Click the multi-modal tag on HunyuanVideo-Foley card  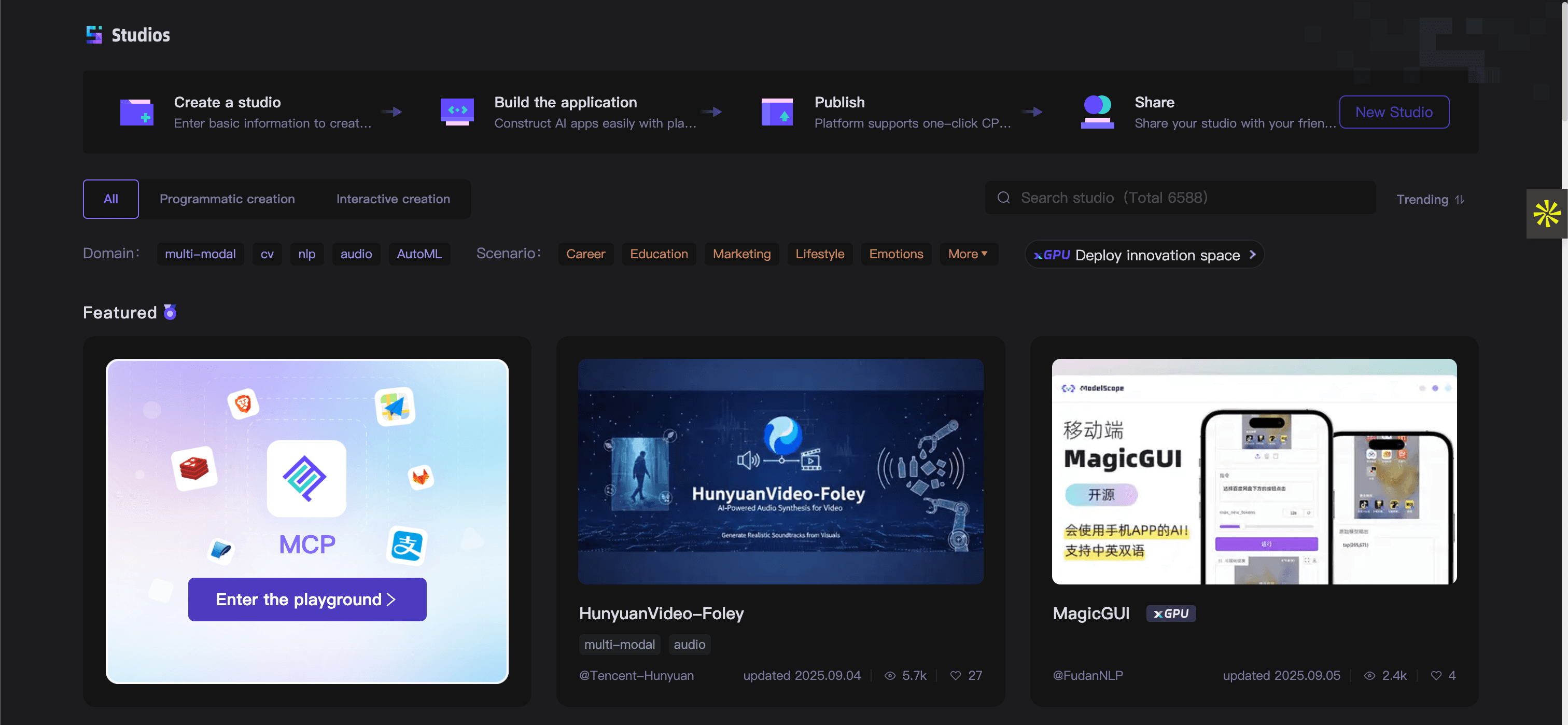619,645
